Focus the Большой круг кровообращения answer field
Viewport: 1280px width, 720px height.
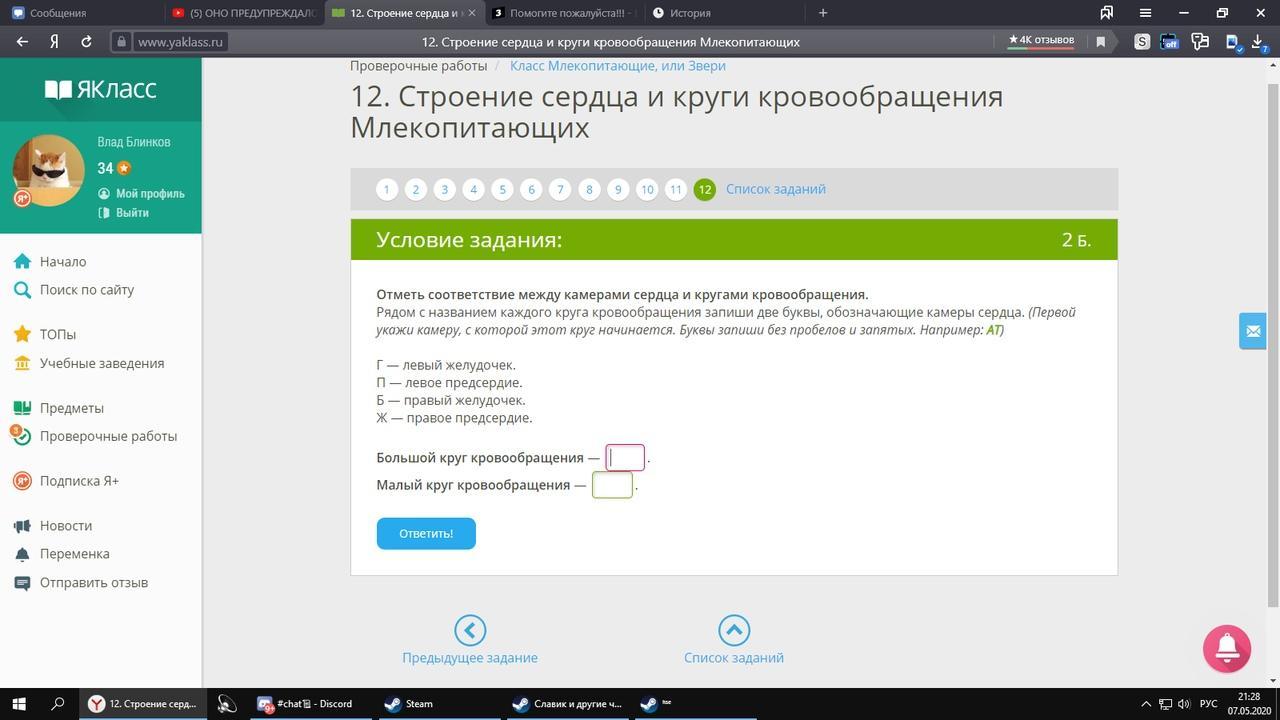[x=625, y=458]
